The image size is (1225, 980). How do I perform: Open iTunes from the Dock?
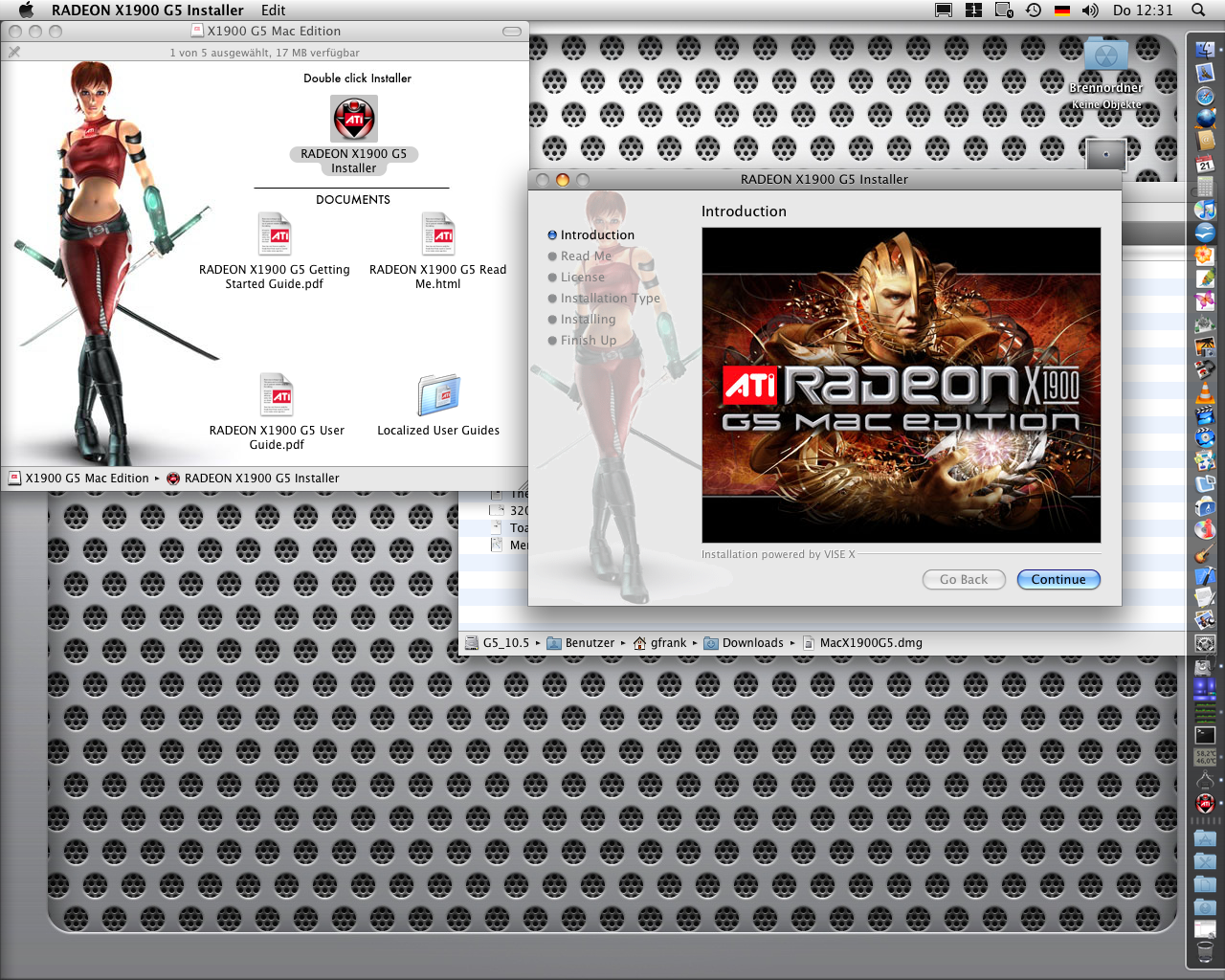point(1205,210)
